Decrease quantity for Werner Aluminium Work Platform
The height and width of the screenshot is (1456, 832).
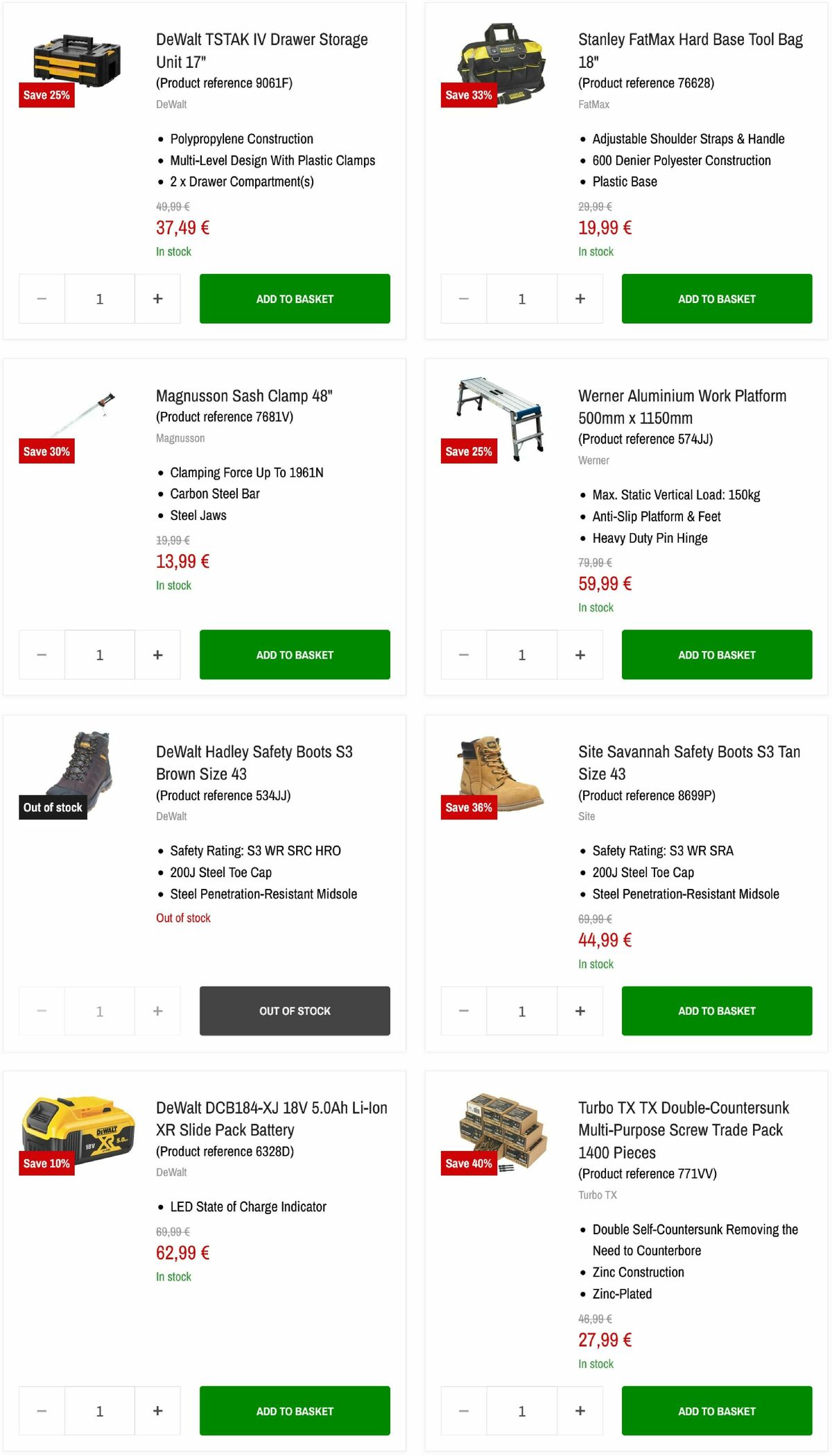(462, 655)
